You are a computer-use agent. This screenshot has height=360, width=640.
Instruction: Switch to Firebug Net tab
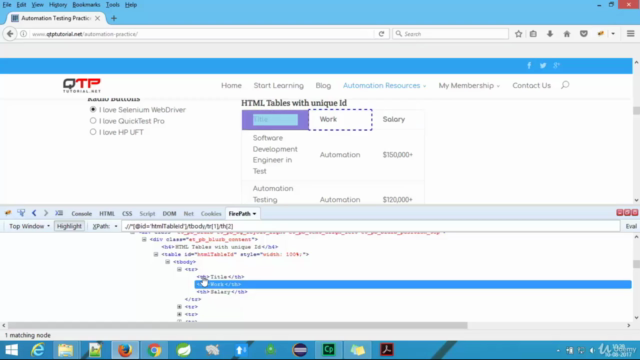pyautogui.click(x=189, y=213)
